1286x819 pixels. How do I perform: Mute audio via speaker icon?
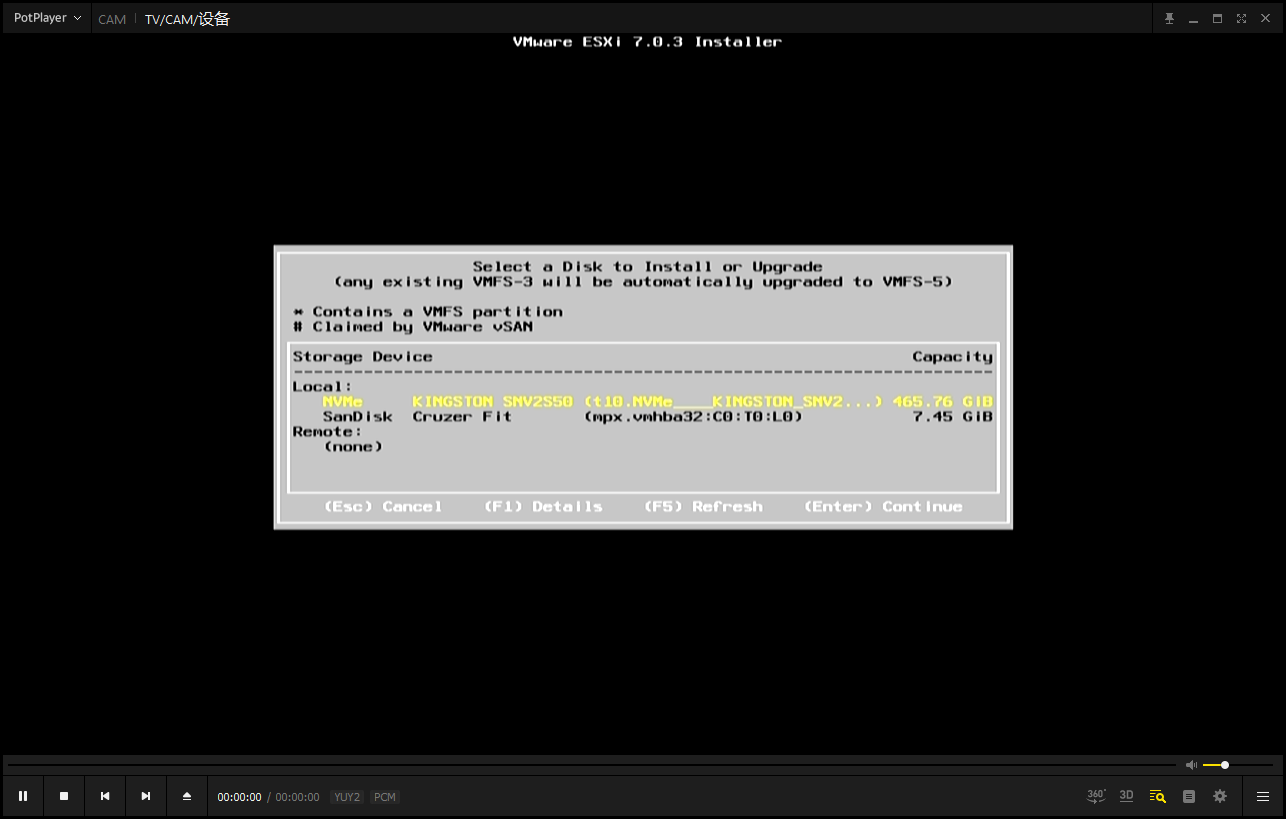pos(1191,765)
